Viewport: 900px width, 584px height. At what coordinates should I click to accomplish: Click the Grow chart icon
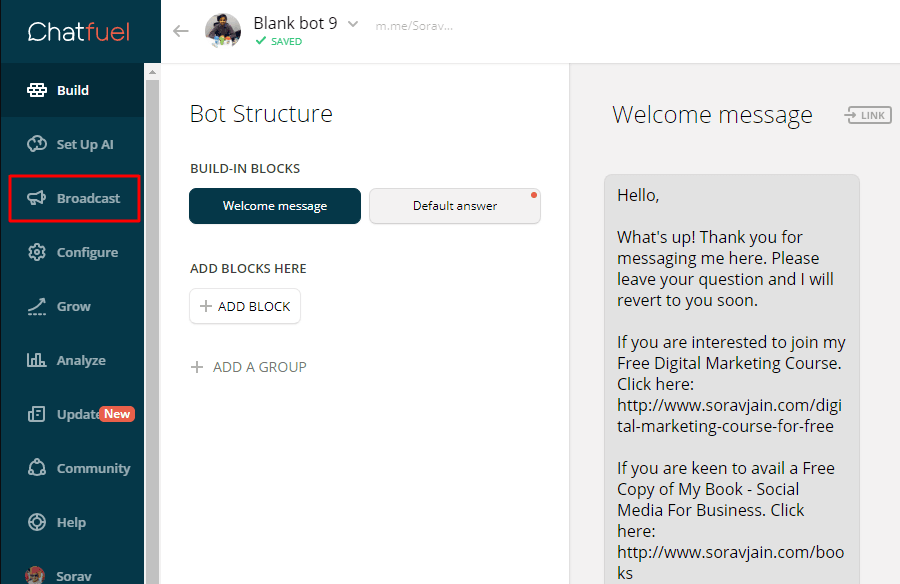click(x=37, y=307)
